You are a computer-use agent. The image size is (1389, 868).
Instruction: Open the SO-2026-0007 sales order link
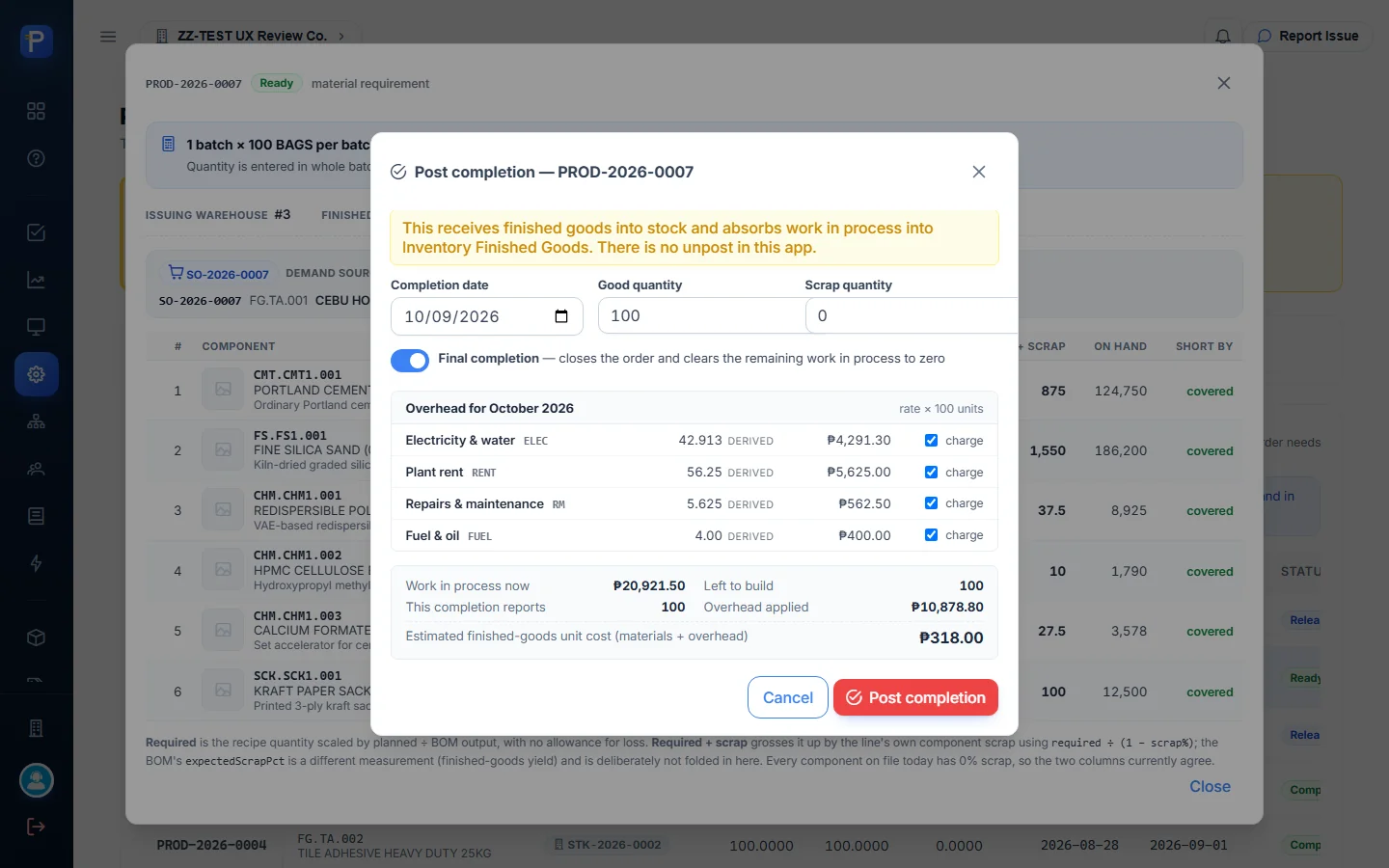point(219,274)
